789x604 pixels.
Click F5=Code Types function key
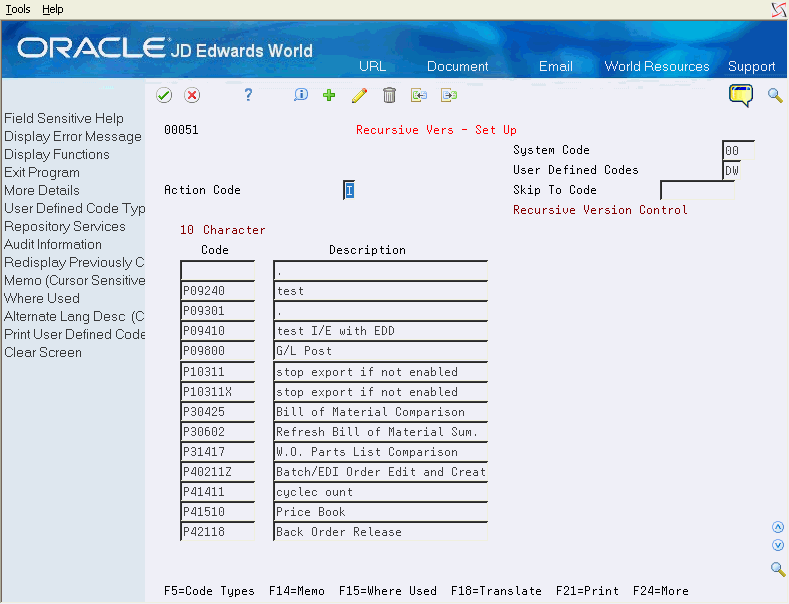tap(209, 591)
